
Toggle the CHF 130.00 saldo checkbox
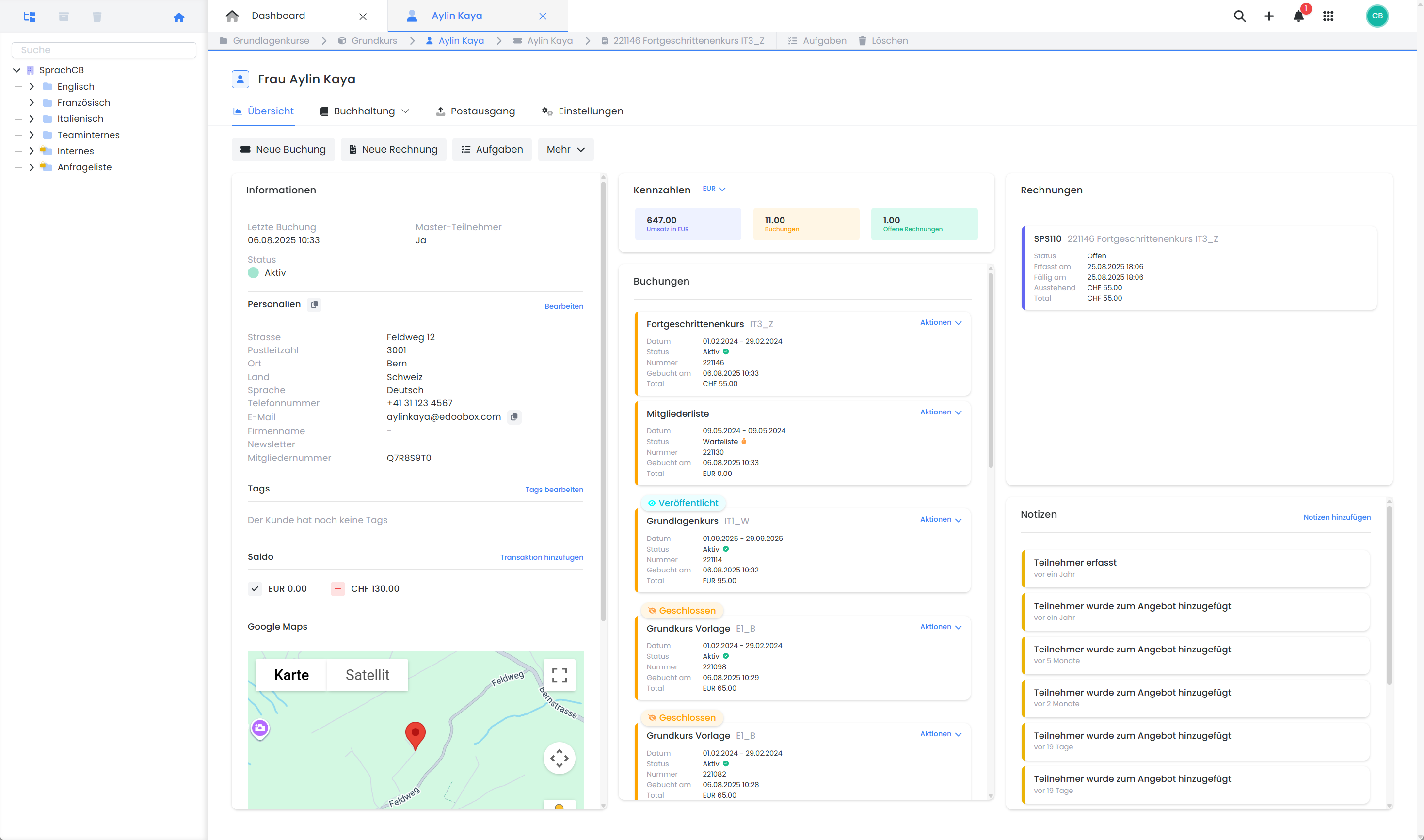(337, 589)
